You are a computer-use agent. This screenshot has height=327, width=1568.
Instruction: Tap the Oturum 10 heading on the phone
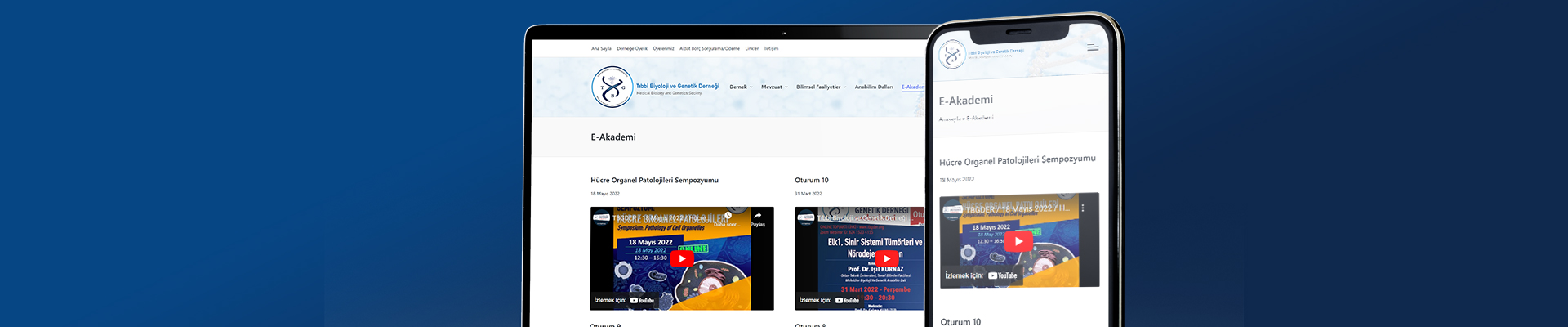(x=960, y=322)
